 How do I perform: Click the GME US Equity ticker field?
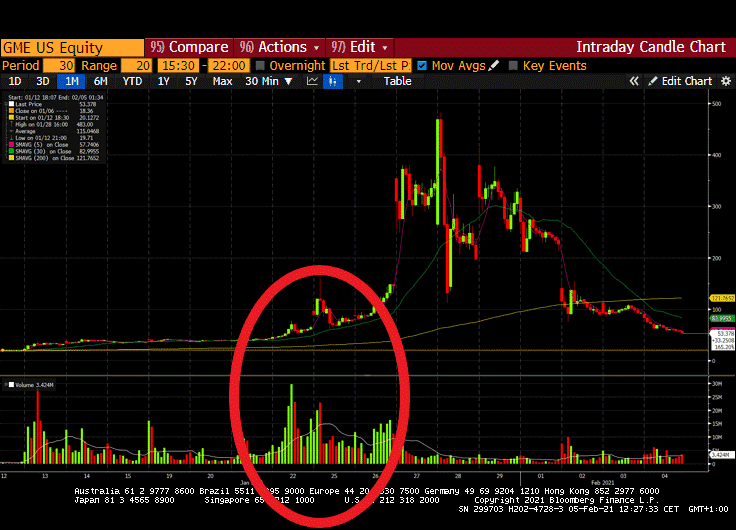(72, 48)
